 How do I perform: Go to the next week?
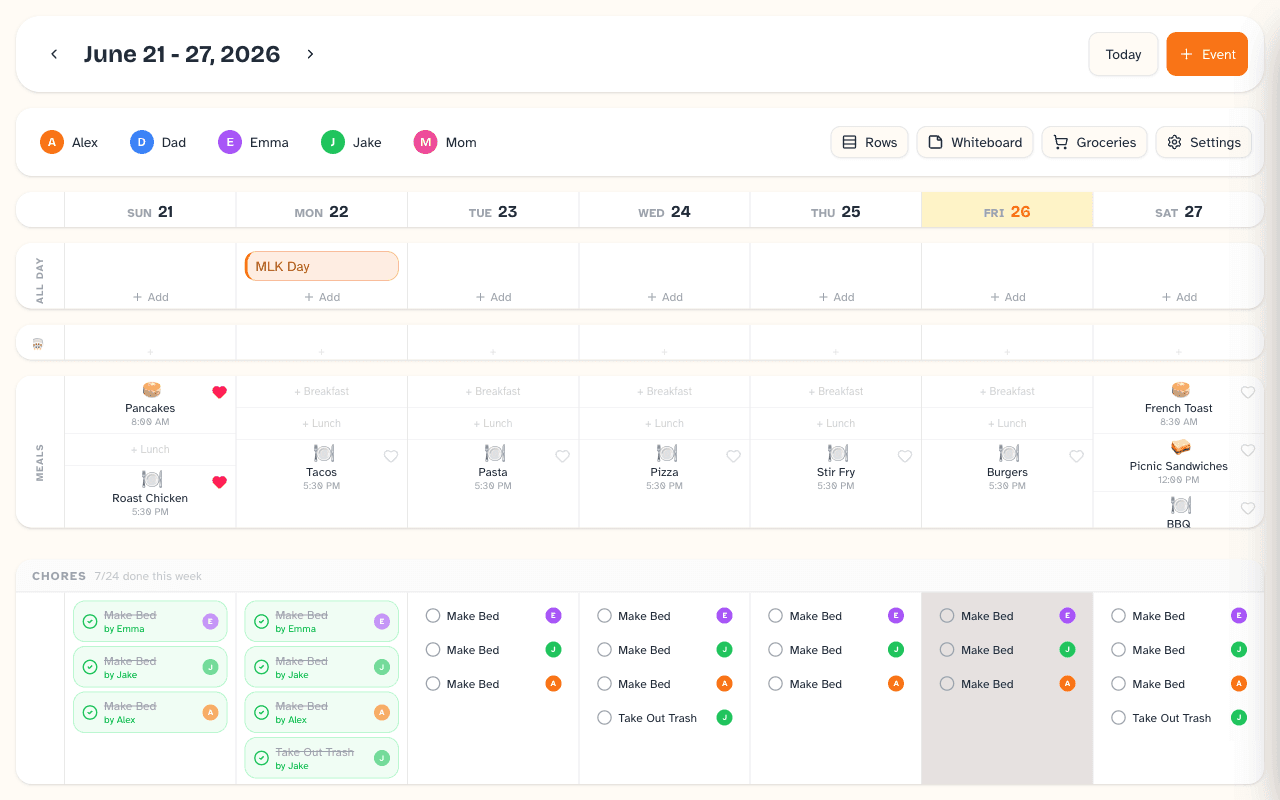pyautogui.click(x=310, y=54)
